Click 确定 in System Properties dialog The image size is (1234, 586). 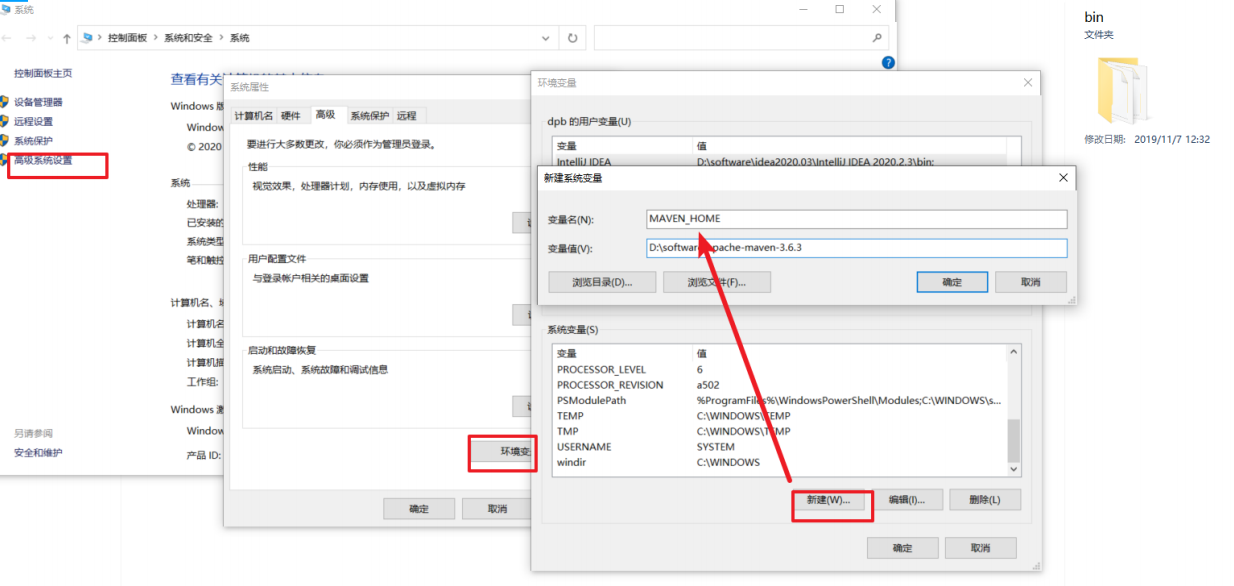[x=419, y=509]
